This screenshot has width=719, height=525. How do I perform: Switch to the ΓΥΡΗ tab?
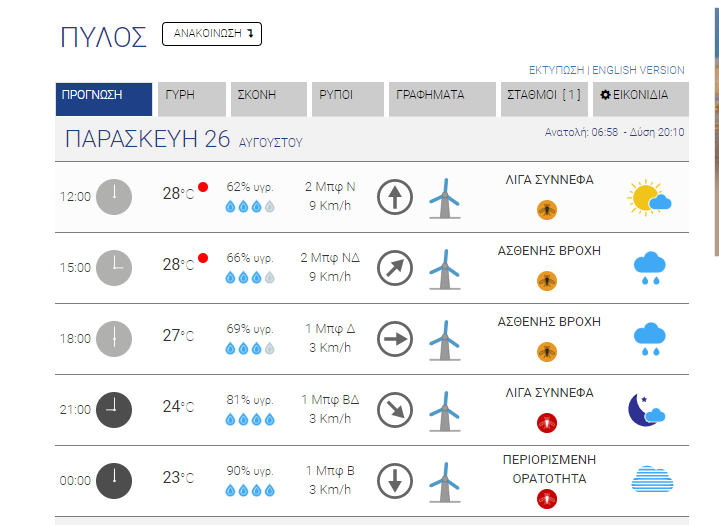(x=192, y=99)
